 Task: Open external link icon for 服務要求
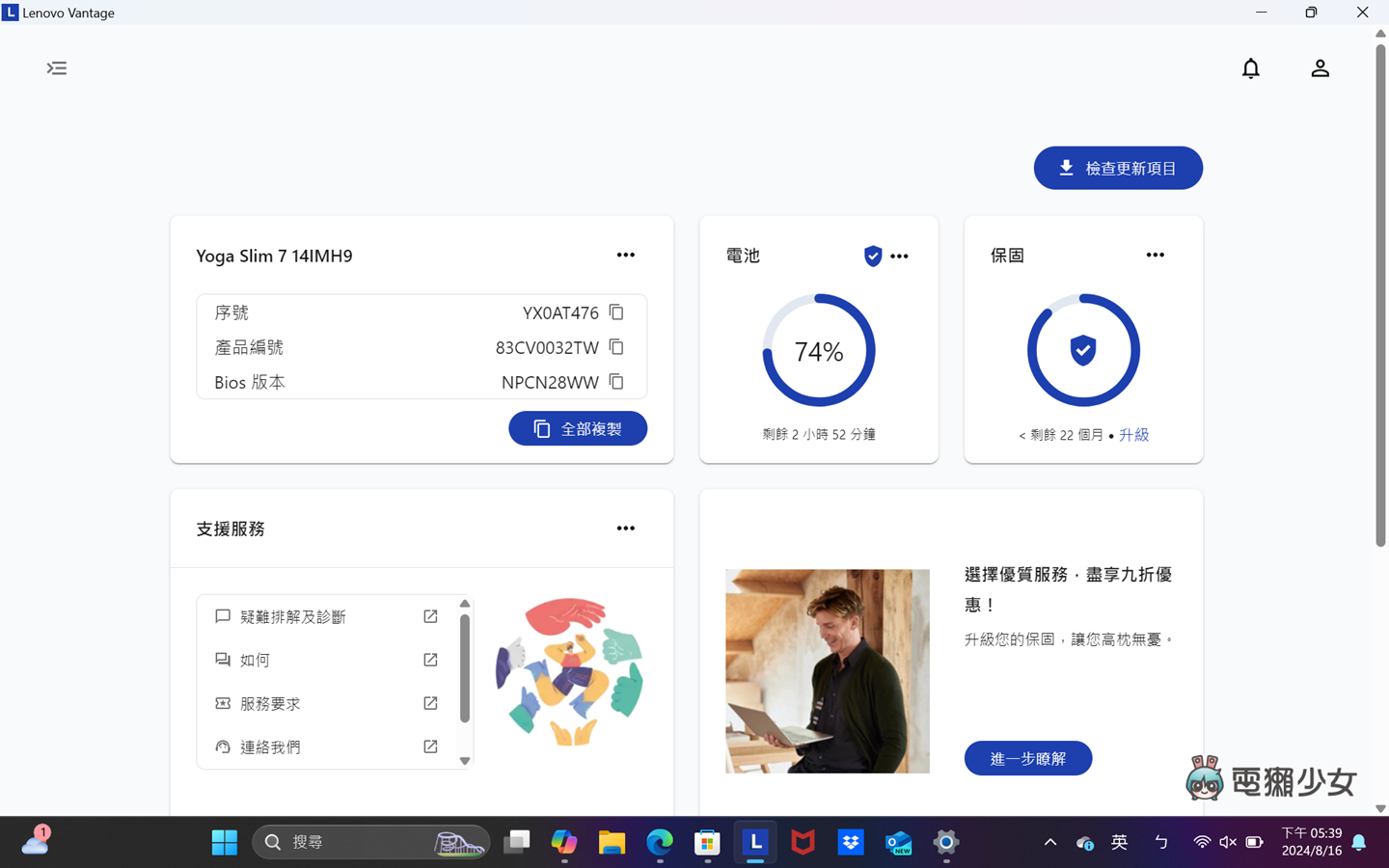[x=430, y=703]
